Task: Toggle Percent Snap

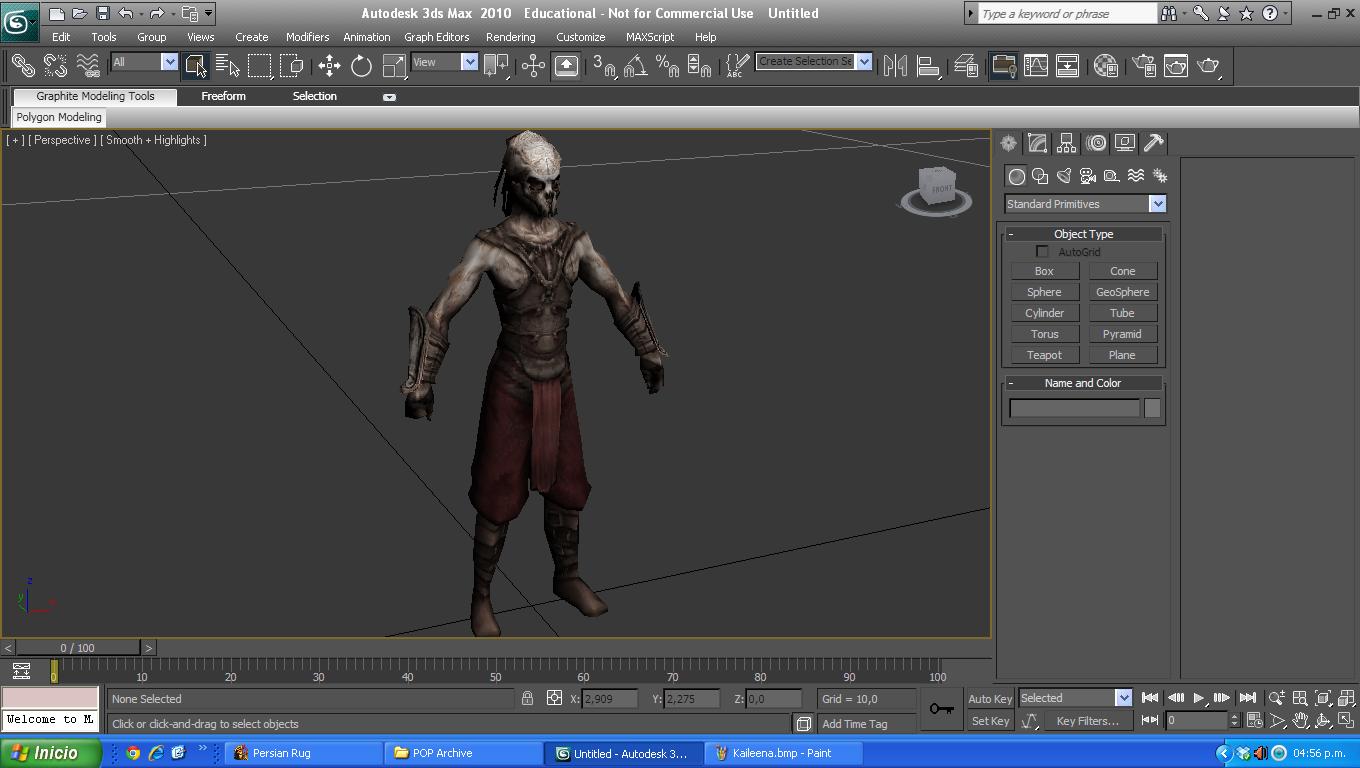Action: pyautogui.click(x=667, y=66)
